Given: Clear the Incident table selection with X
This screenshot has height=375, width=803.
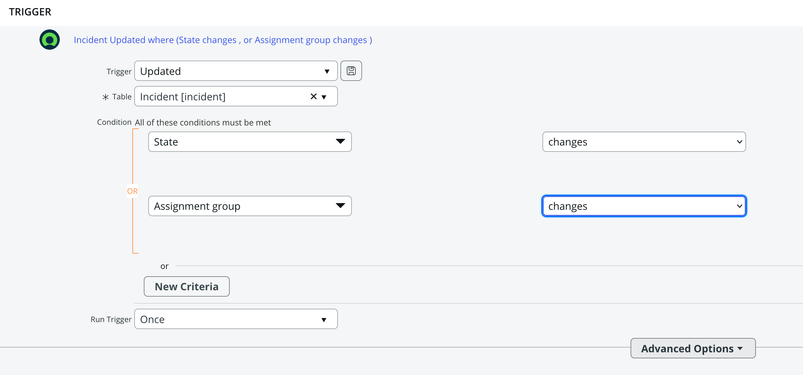Looking at the screenshot, I should click(313, 96).
